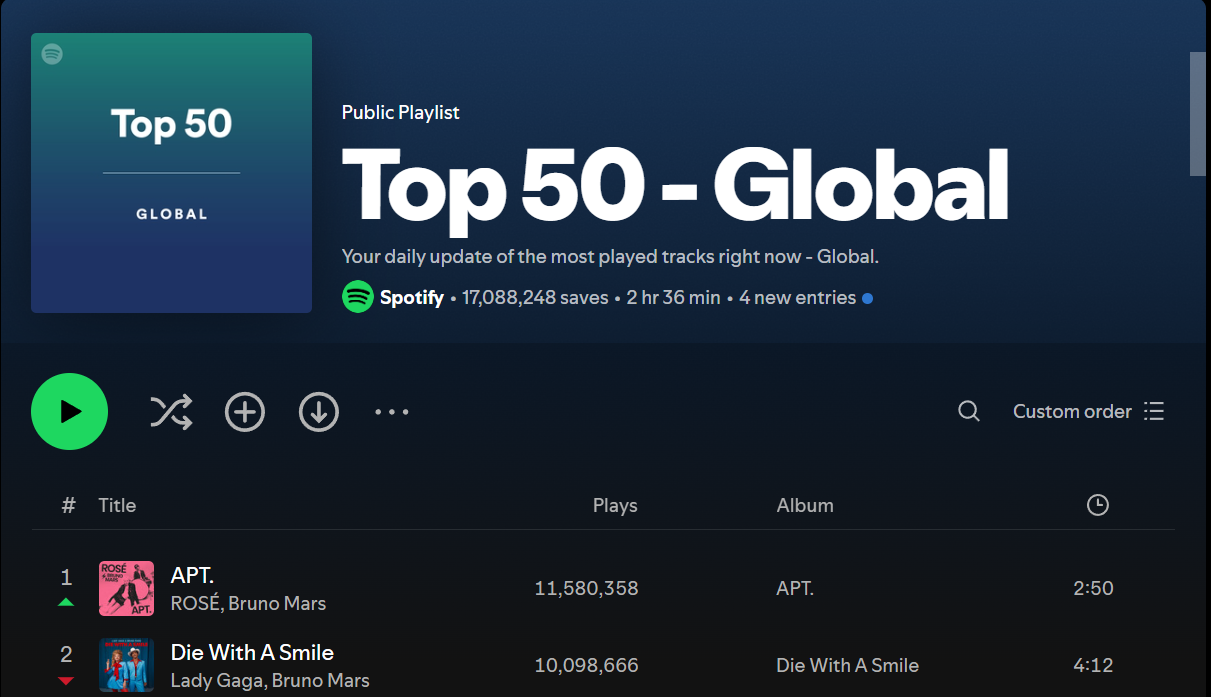Click the Album column header
Image resolution: width=1211 pixels, height=697 pixels.
click(805, 505)
